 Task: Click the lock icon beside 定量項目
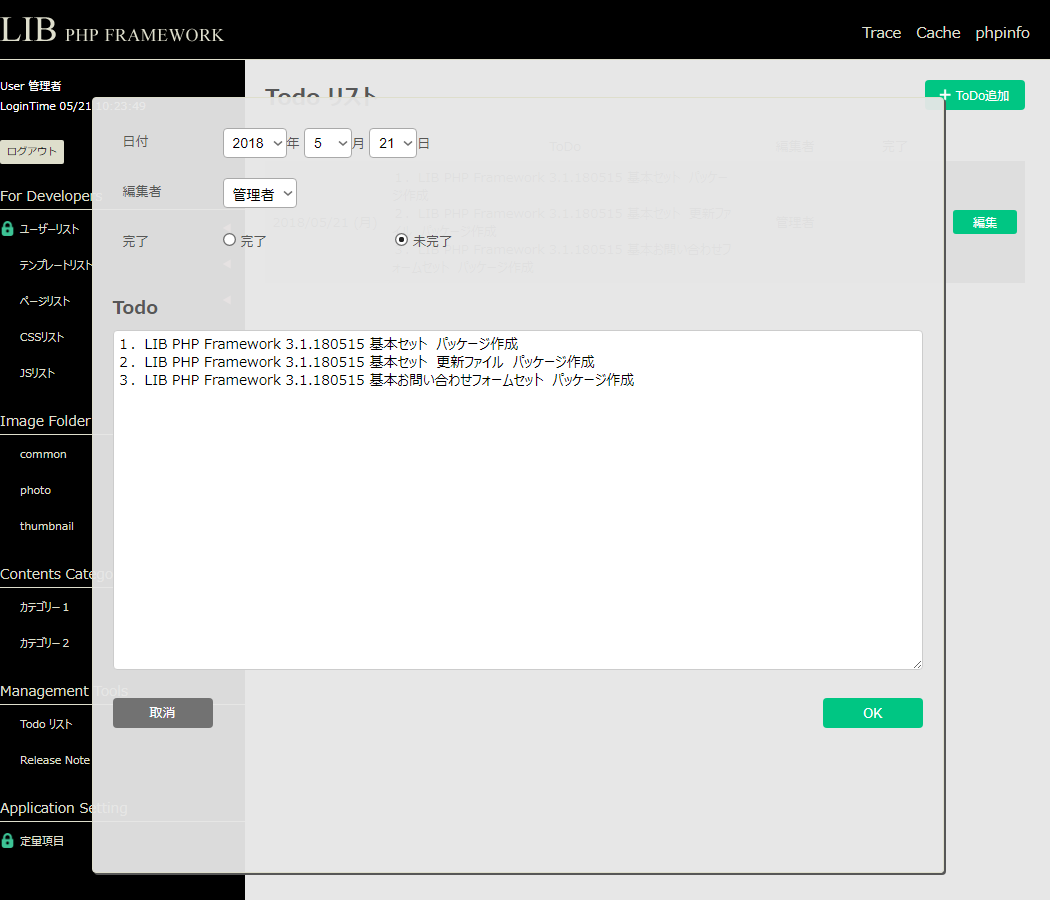click(x=8, y=841)
